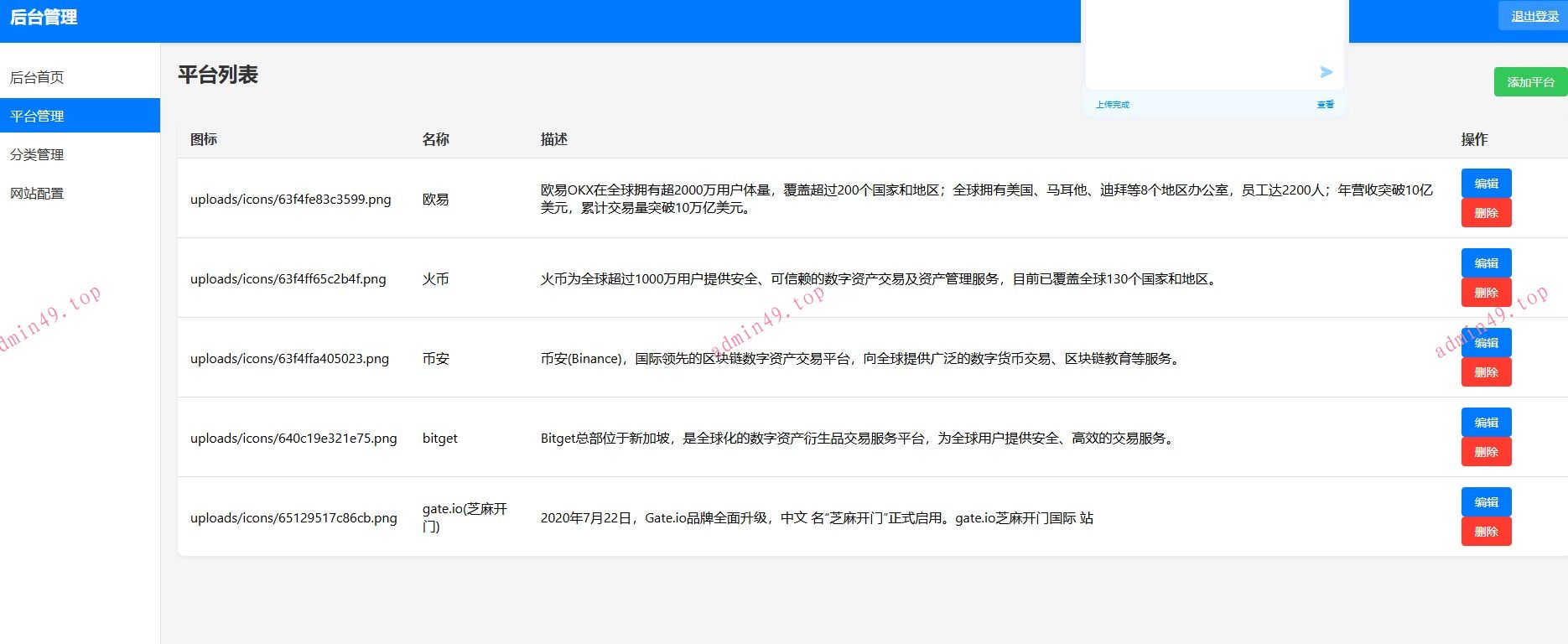This screenshot has height=644, width=1568.
Task: Click the name cell gate.io(芝麻开门)
Action: (465, 517)
